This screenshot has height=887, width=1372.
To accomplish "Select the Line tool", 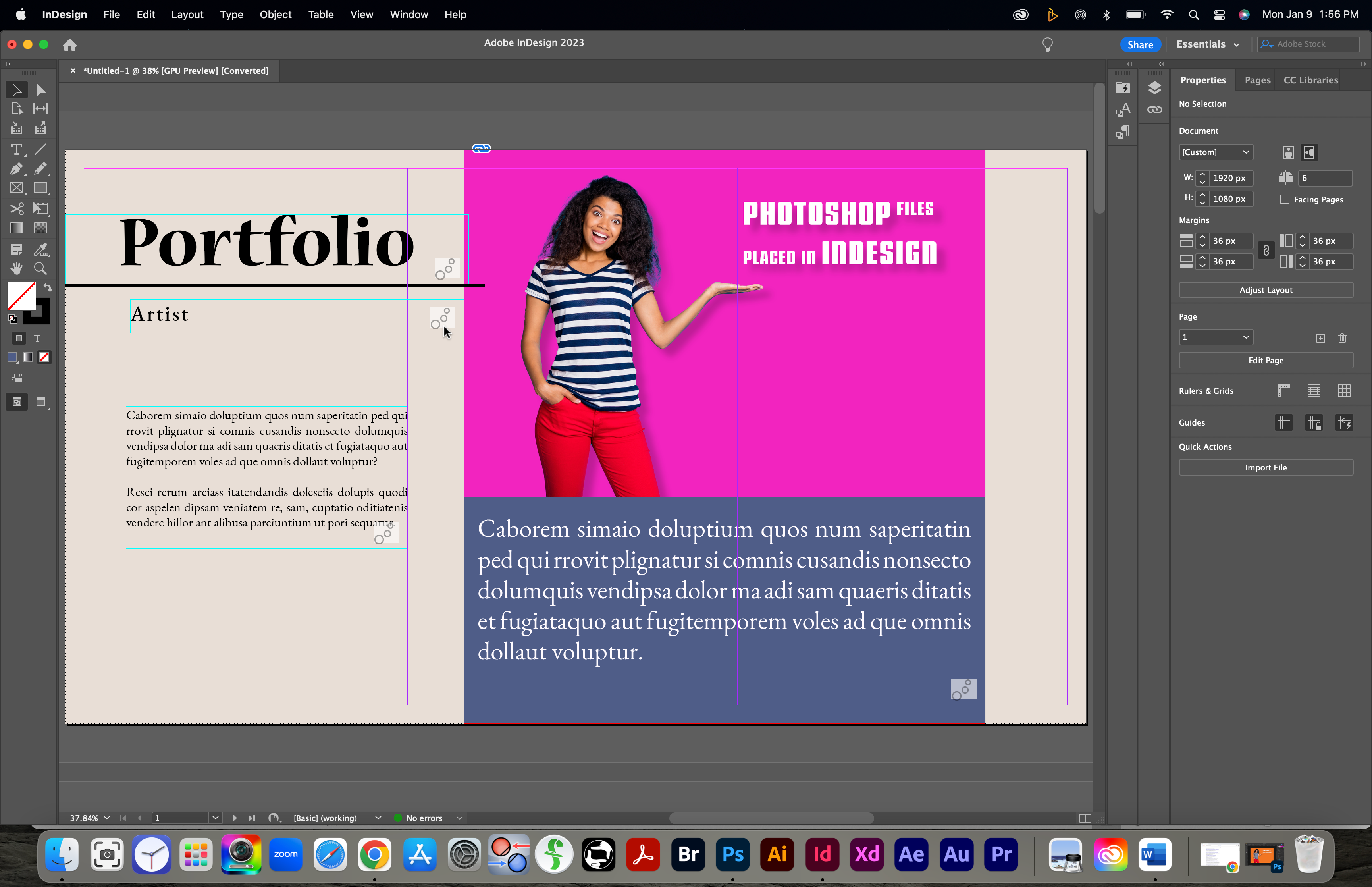I will pos(40,150).
